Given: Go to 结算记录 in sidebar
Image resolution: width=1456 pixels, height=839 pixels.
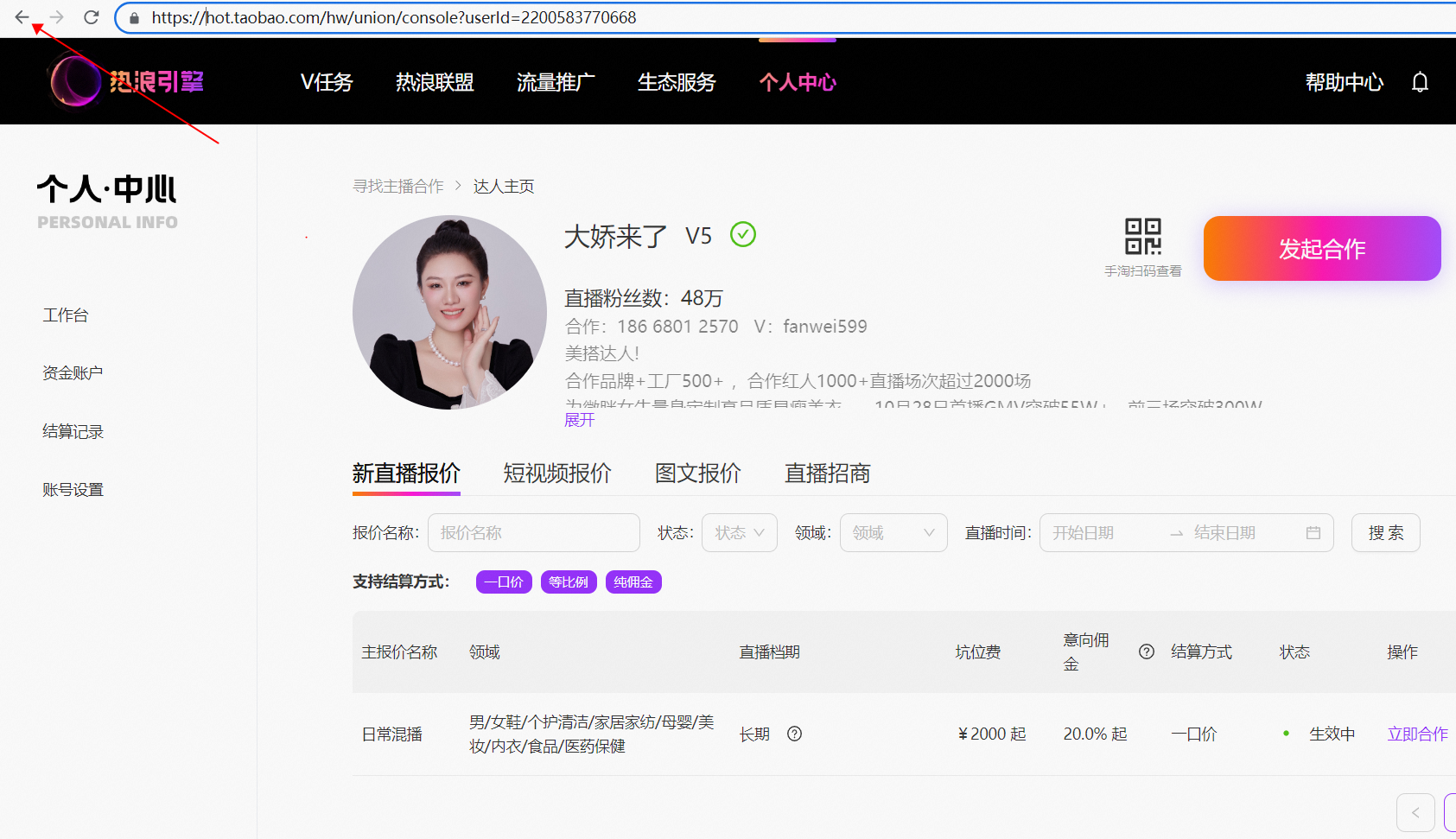Looking at the screenshot, I should click(73, 431).
